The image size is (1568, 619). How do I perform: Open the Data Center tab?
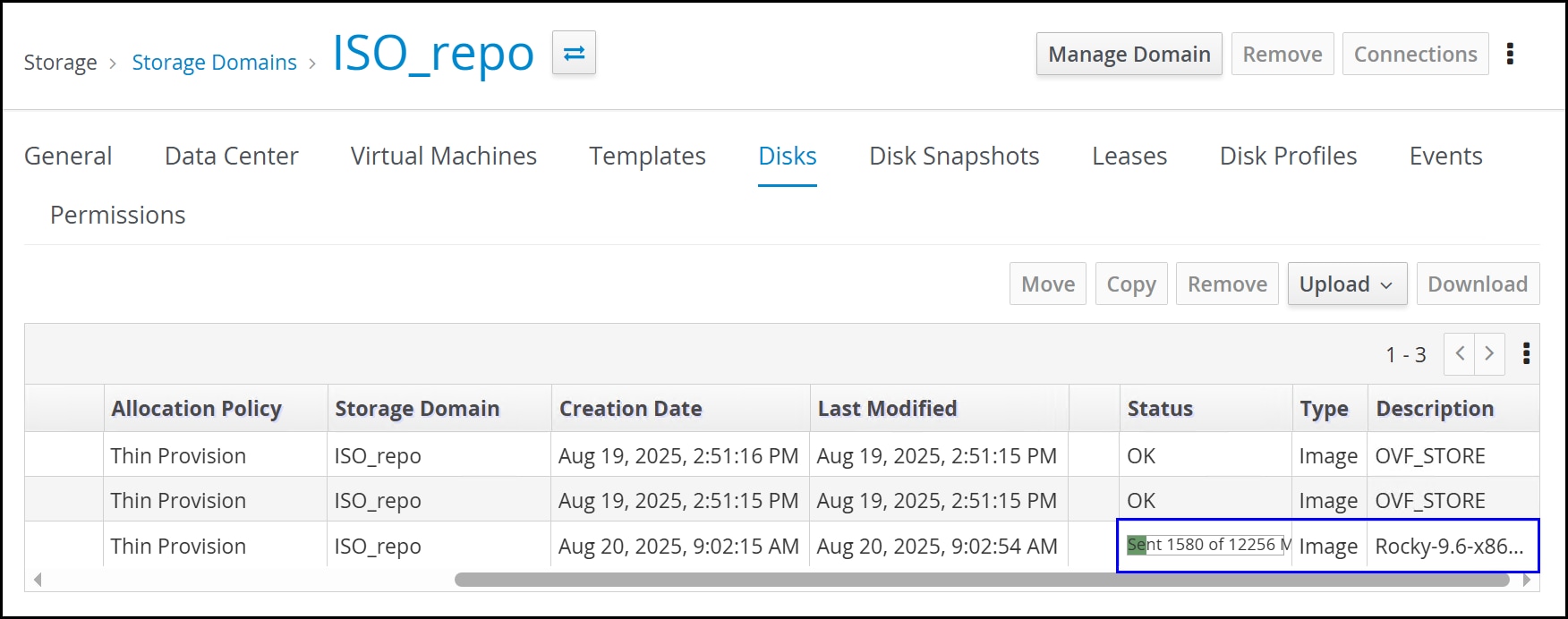pyautogui.click(x=232, y=156)
